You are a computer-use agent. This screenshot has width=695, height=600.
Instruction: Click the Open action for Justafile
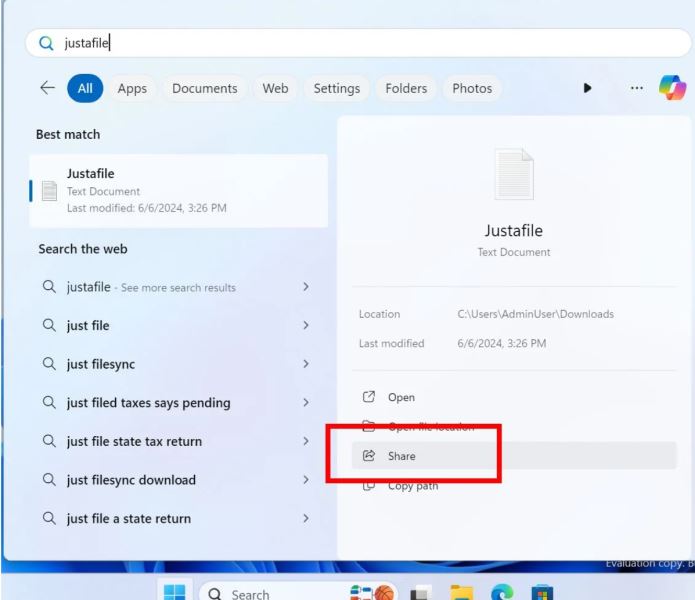point(514,397)
